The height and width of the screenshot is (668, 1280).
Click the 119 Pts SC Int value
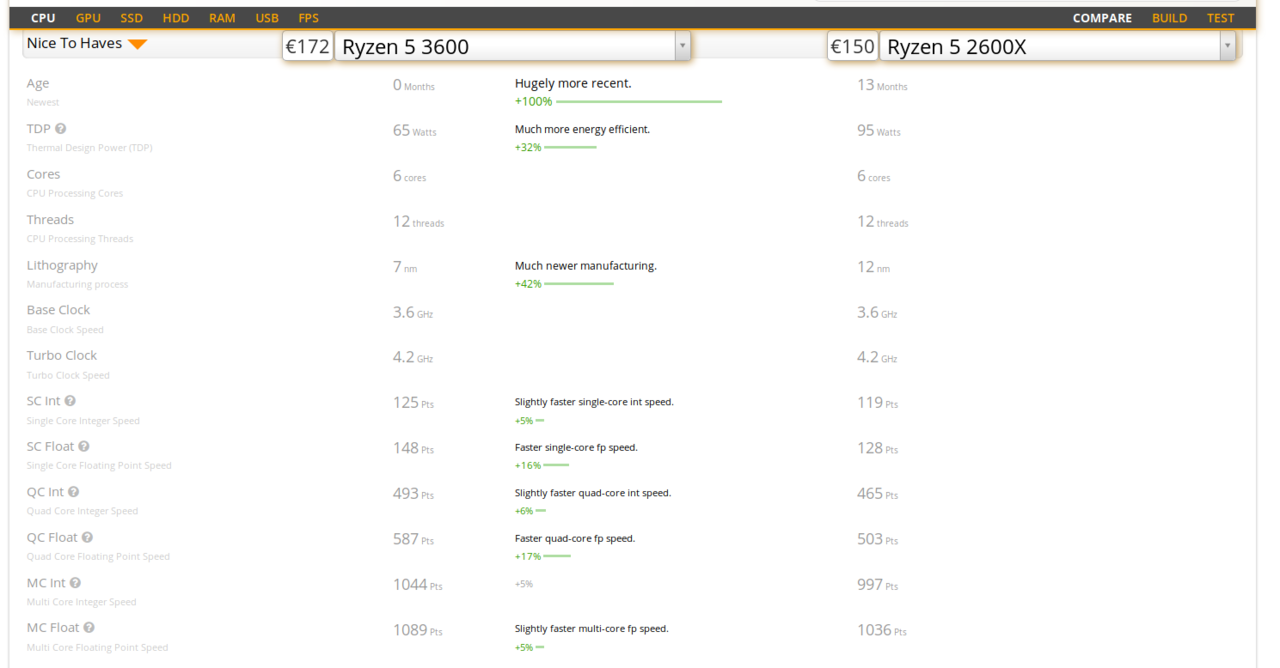pyautogui.click(x=878, y=403)
